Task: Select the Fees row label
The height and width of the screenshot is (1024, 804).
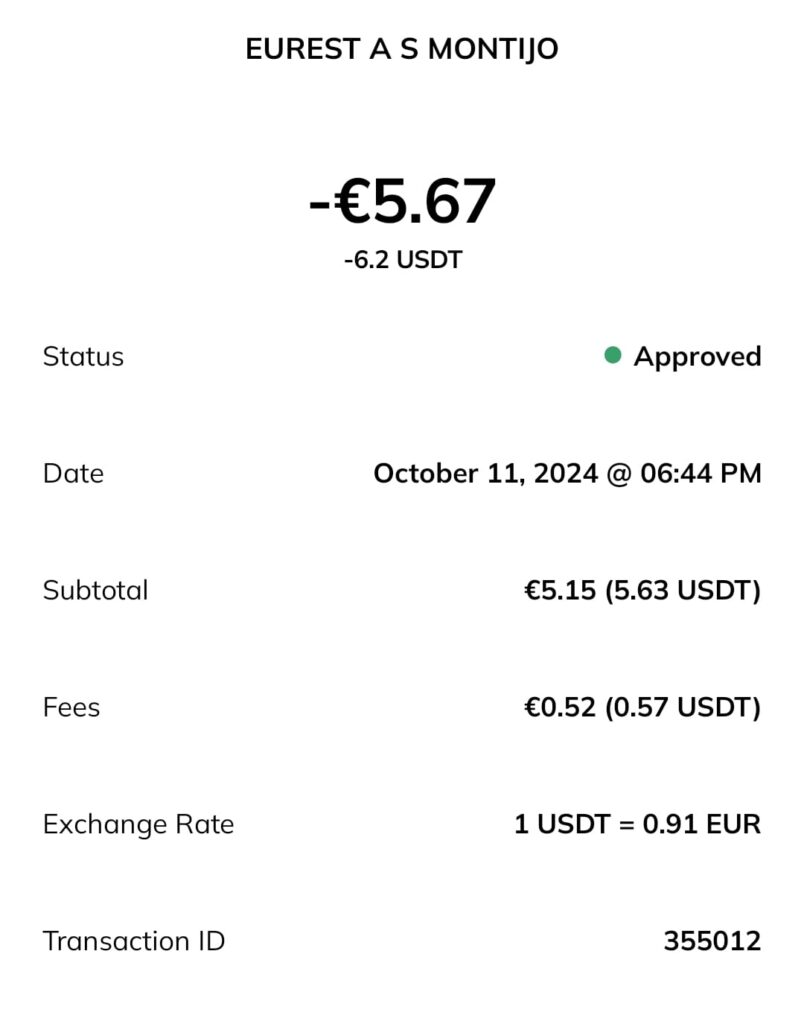Action: [x=71, y=707]
